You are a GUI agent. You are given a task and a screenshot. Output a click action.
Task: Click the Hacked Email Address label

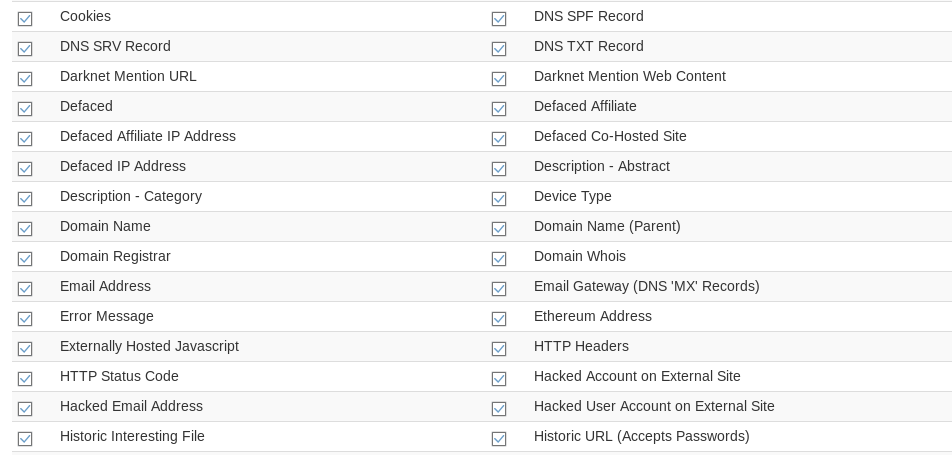[131, 406]
